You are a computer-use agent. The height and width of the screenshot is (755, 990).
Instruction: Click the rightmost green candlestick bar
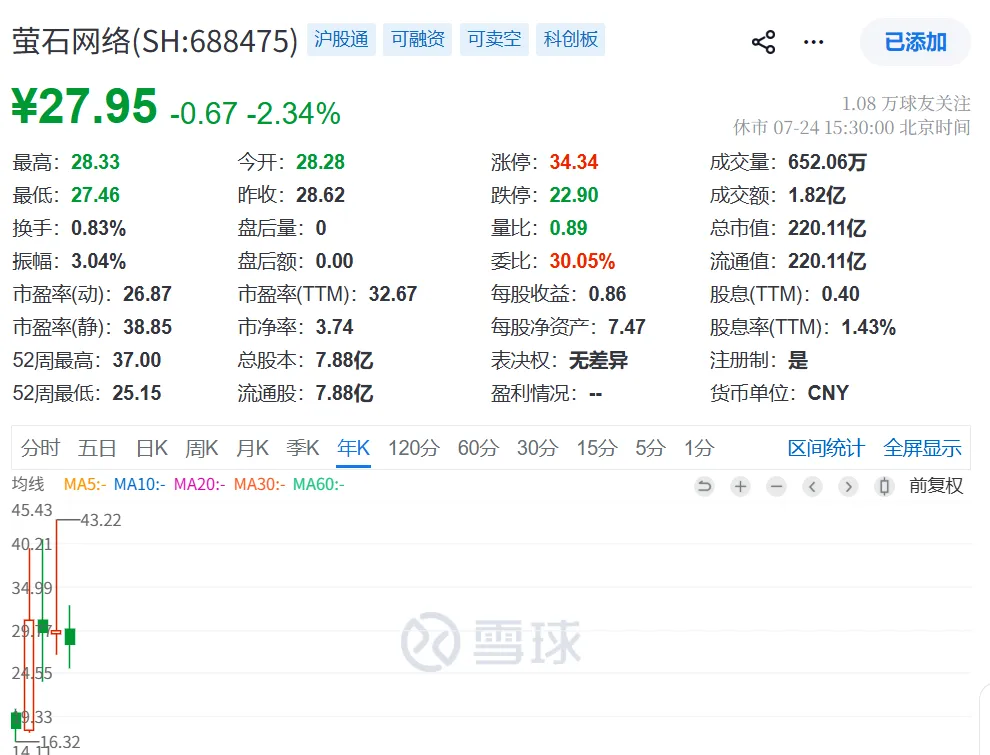pyautogui.click(x=69, y=636)
